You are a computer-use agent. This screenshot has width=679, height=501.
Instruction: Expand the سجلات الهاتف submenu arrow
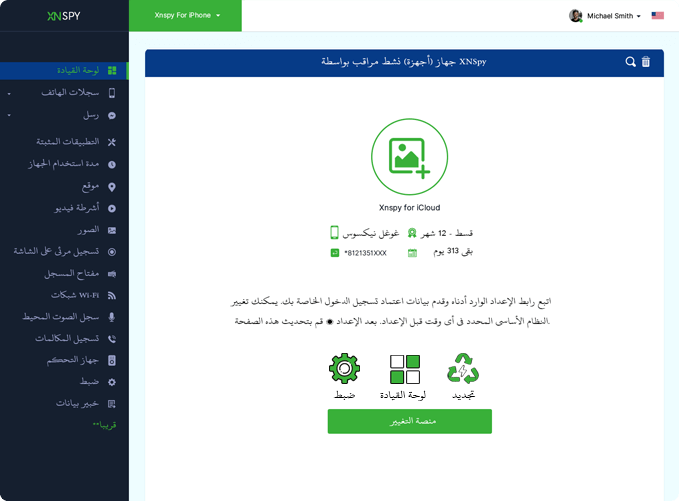click(x=9, y=94)
